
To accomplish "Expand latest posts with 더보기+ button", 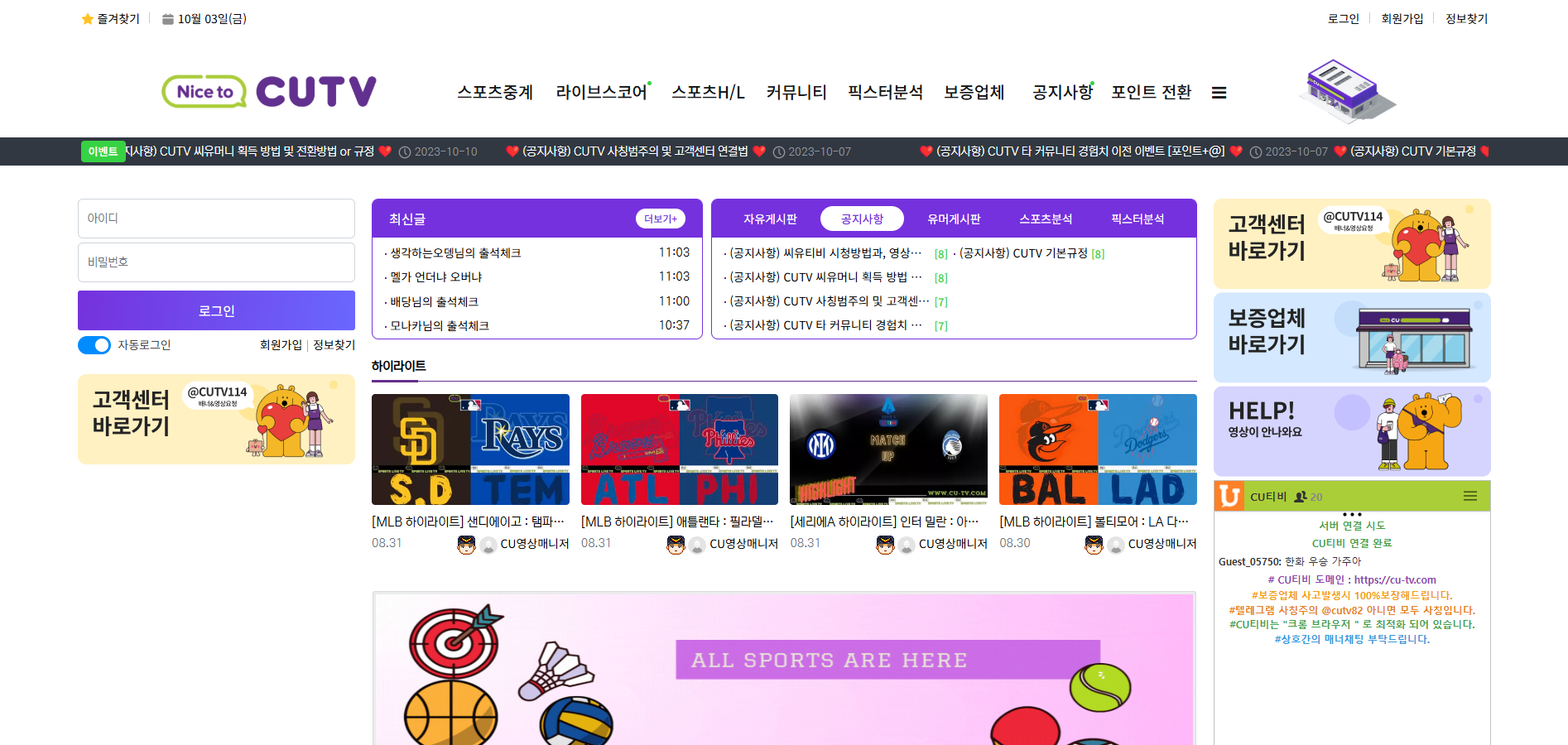I will (660, 219).
